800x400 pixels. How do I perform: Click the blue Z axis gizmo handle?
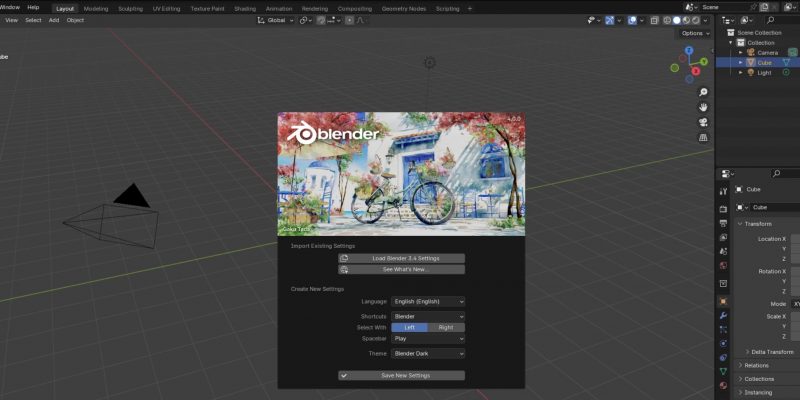[x=689, y=50]
